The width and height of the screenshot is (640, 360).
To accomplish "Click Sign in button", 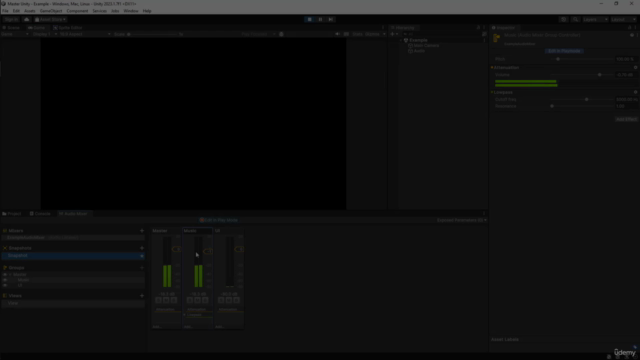I will (x=11, y=19).
